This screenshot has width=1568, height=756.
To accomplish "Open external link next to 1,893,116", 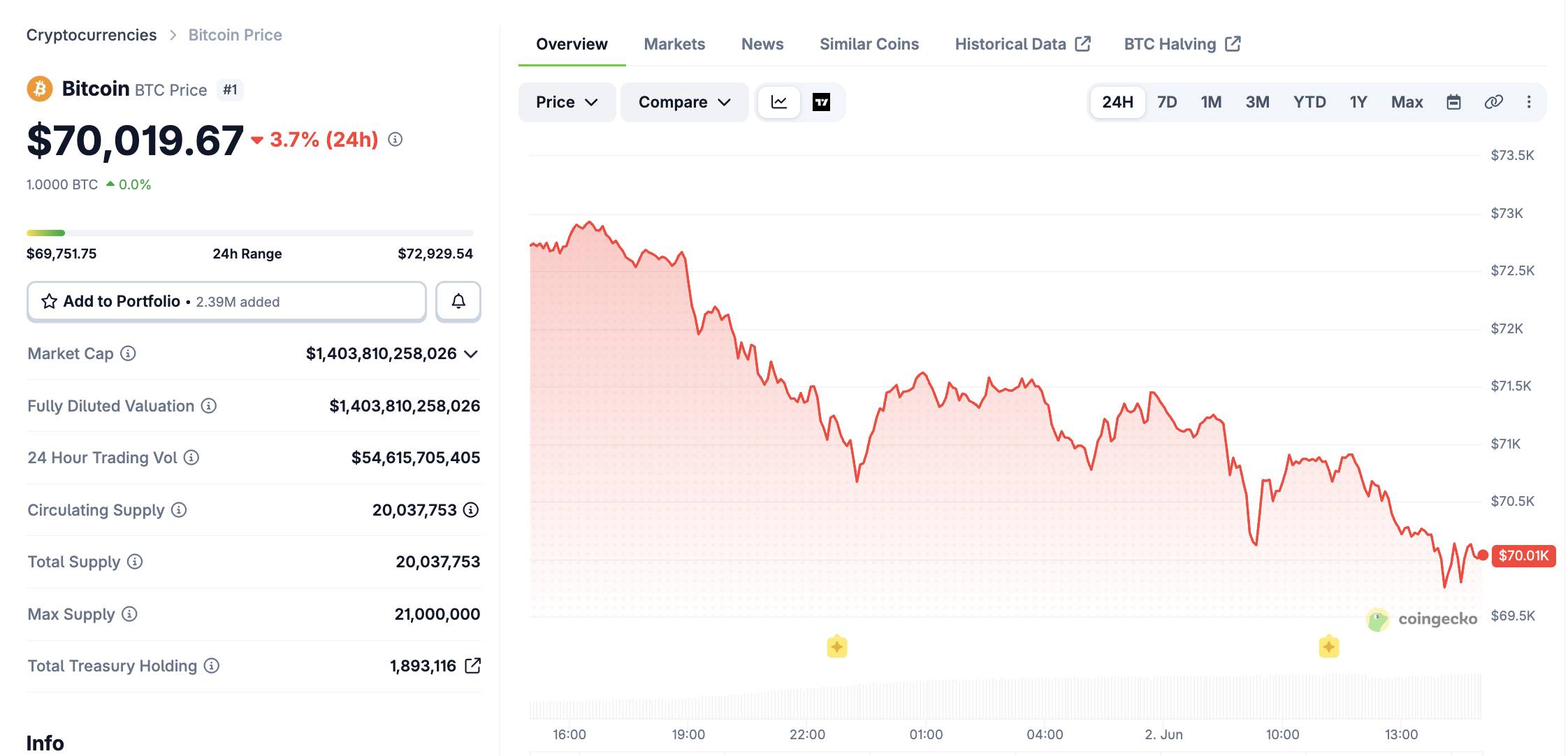I will click(472, 666).
